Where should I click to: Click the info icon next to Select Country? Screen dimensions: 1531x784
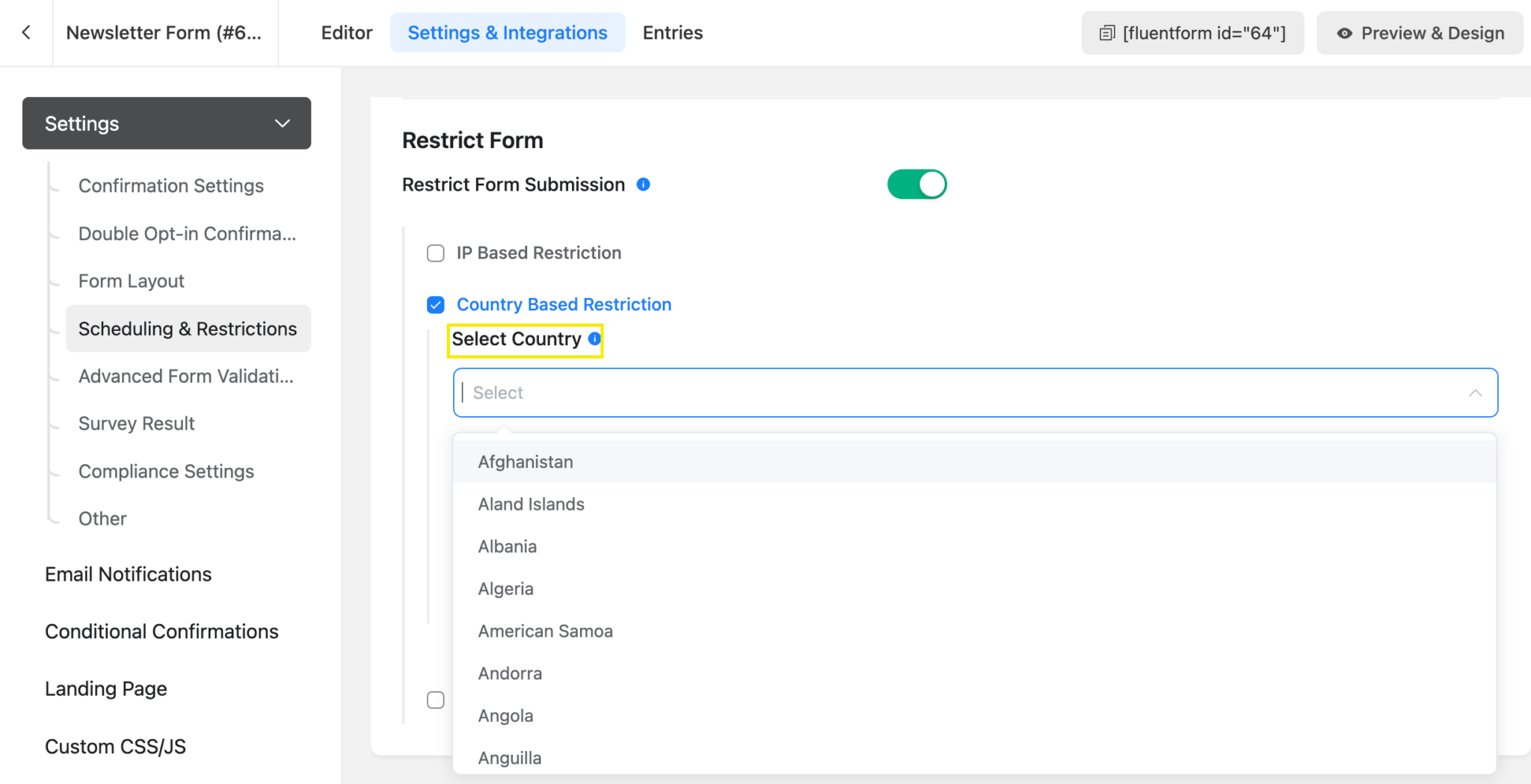594,339
